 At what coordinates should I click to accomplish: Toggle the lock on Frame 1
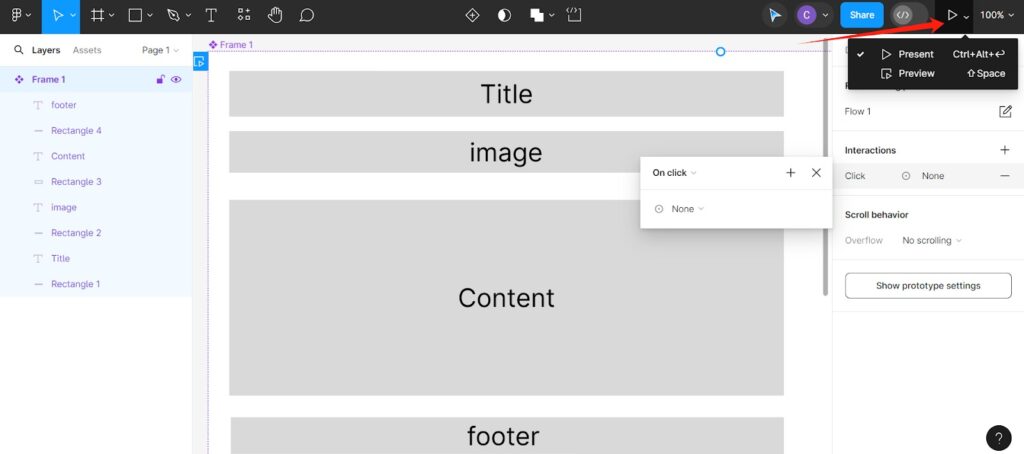click(160, 80)
